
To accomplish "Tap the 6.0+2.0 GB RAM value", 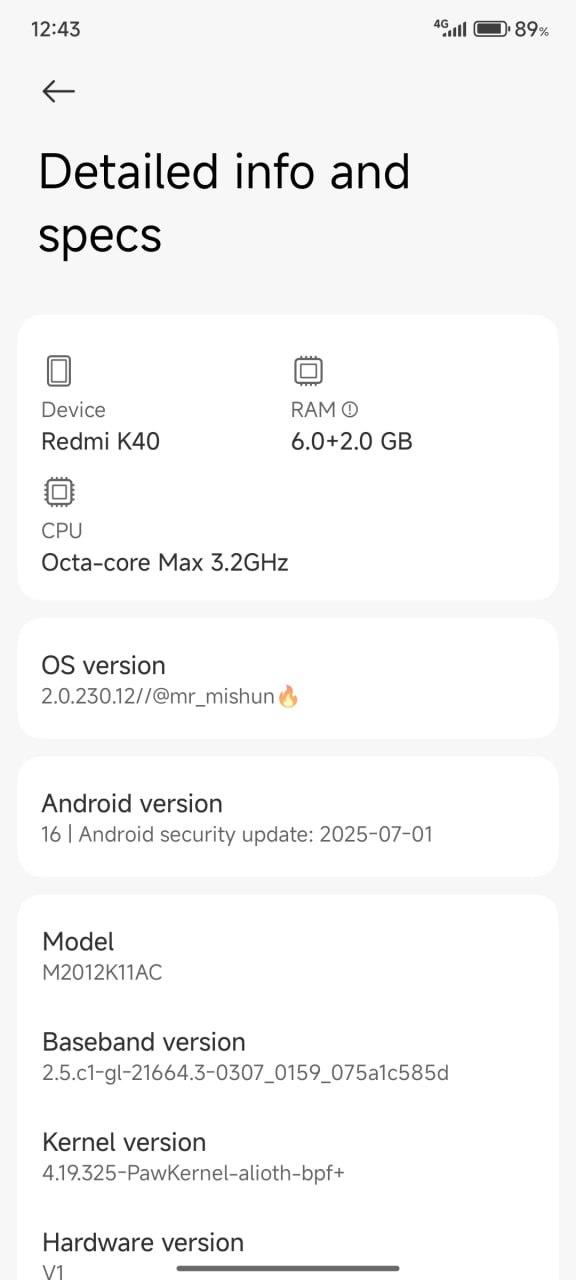I will [352, 441].
